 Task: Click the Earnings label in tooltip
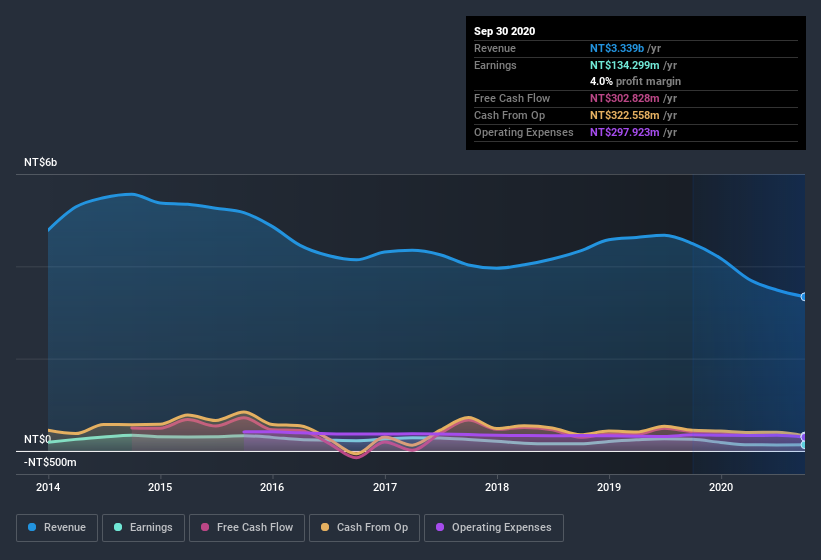495,65
